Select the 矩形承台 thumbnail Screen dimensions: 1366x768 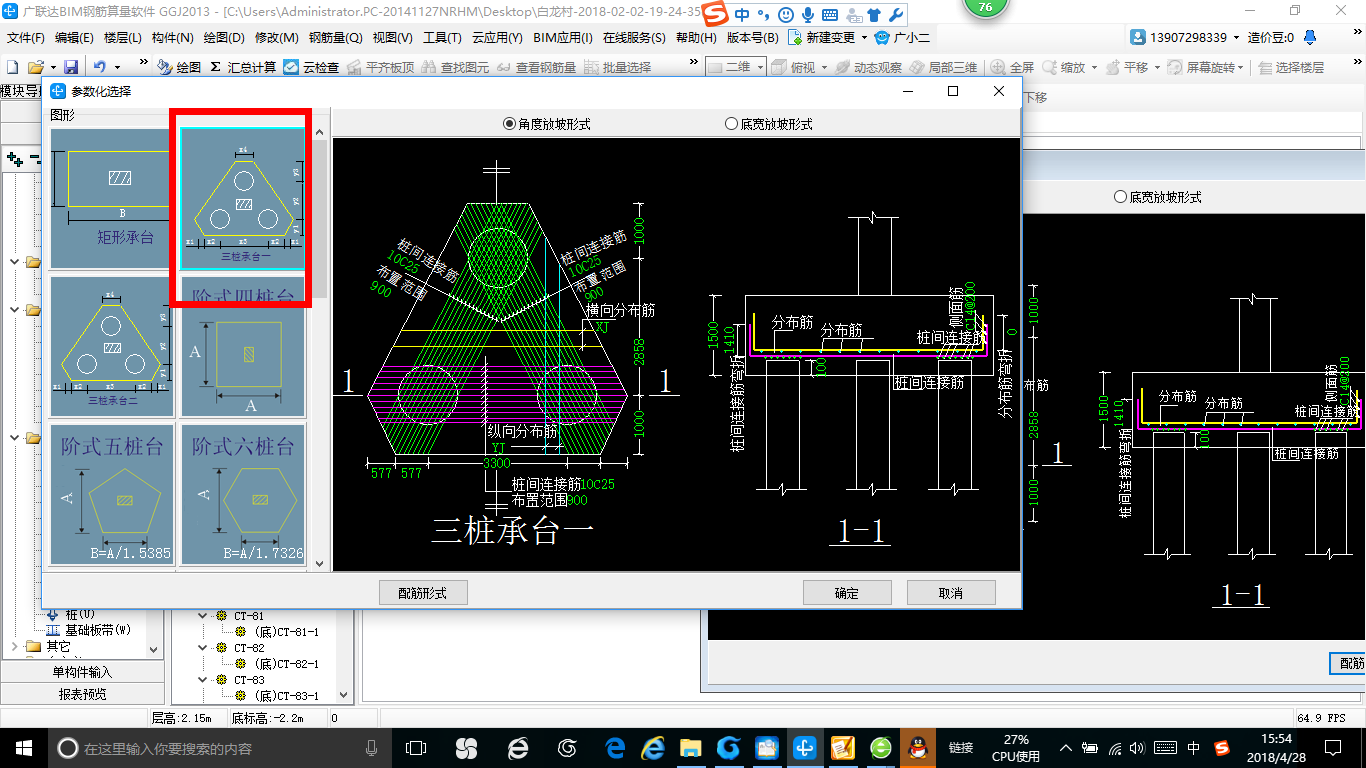(x=110, y=198)
